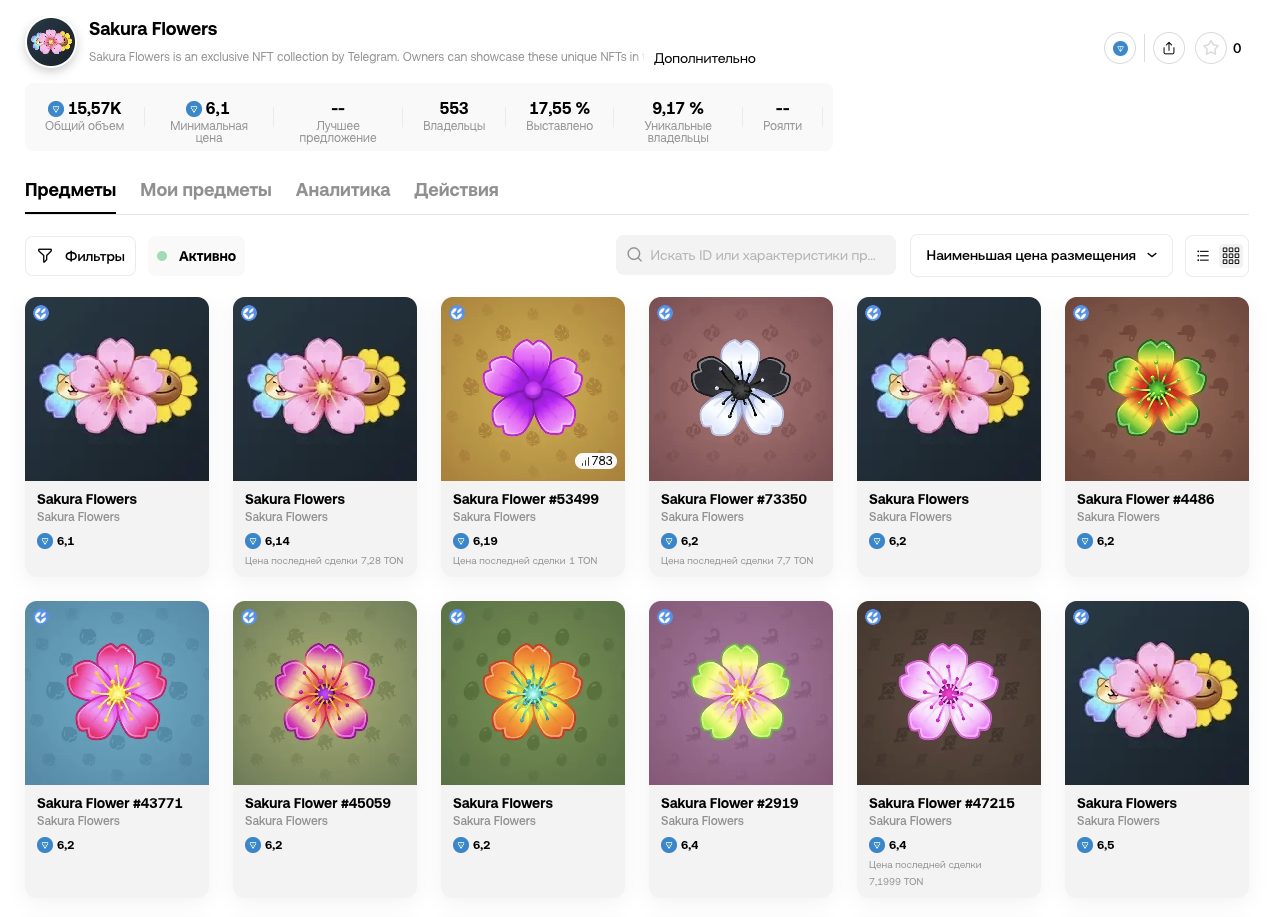Click the TON price icon on Sakura Flower #73350
The height and width of the screenshot is (917, 1274).
click(669, 541)
